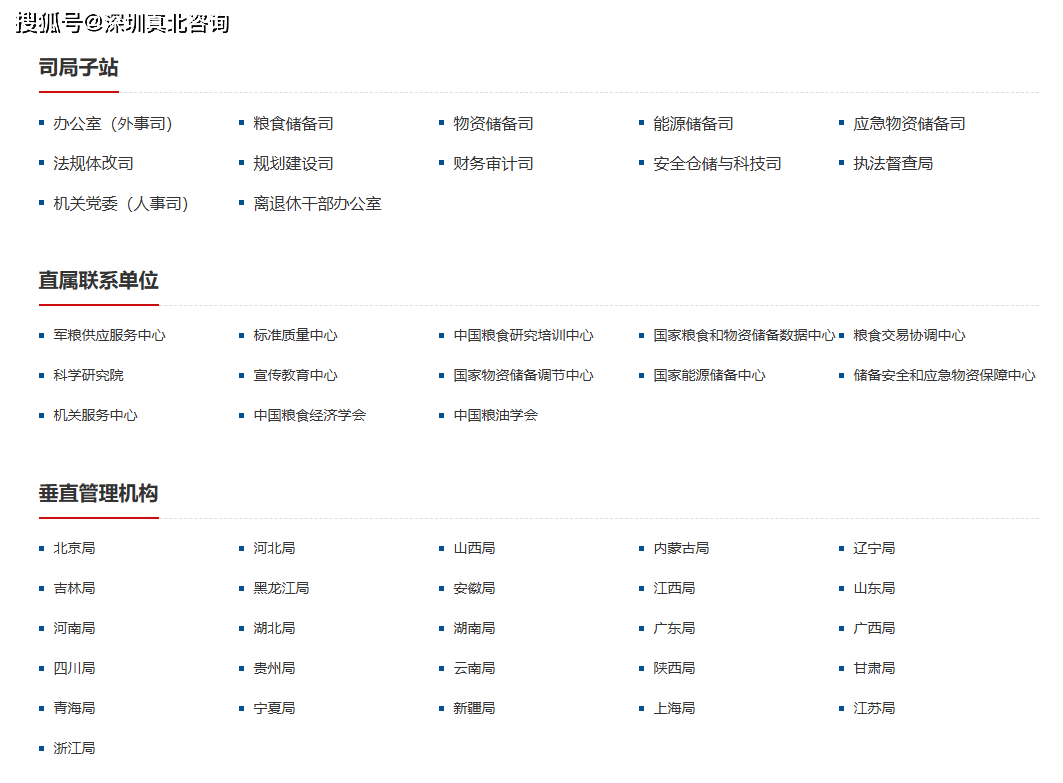1063x783 pixels.
Task: Go to 广东局 page
Action: (674, 629)
